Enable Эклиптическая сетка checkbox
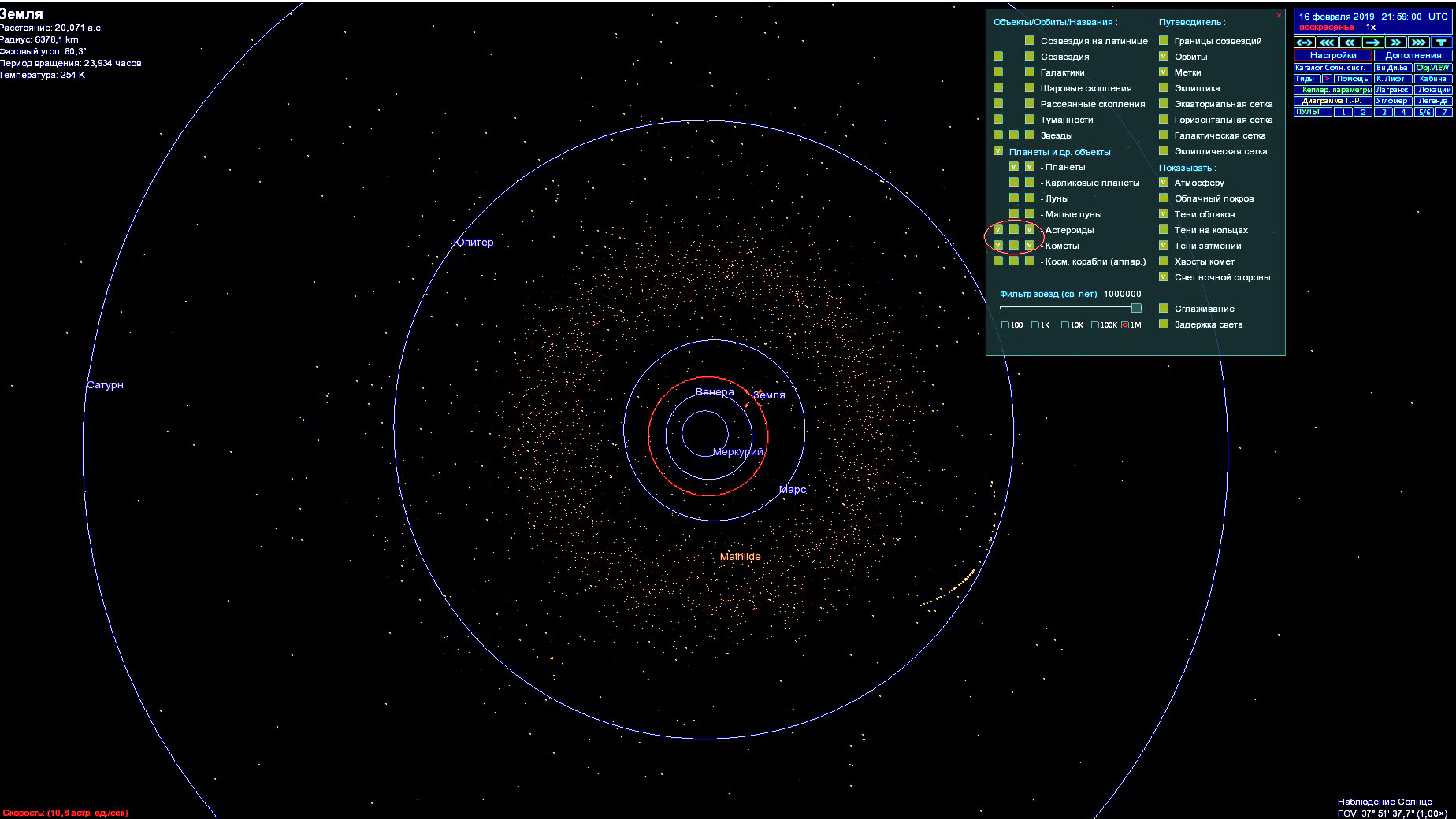 point(1164,151)
